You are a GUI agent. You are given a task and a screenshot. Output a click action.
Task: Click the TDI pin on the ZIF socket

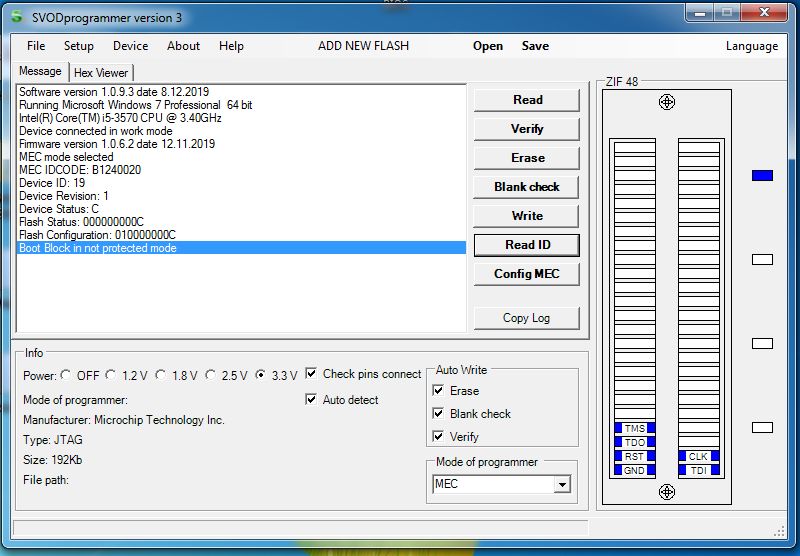698,470
